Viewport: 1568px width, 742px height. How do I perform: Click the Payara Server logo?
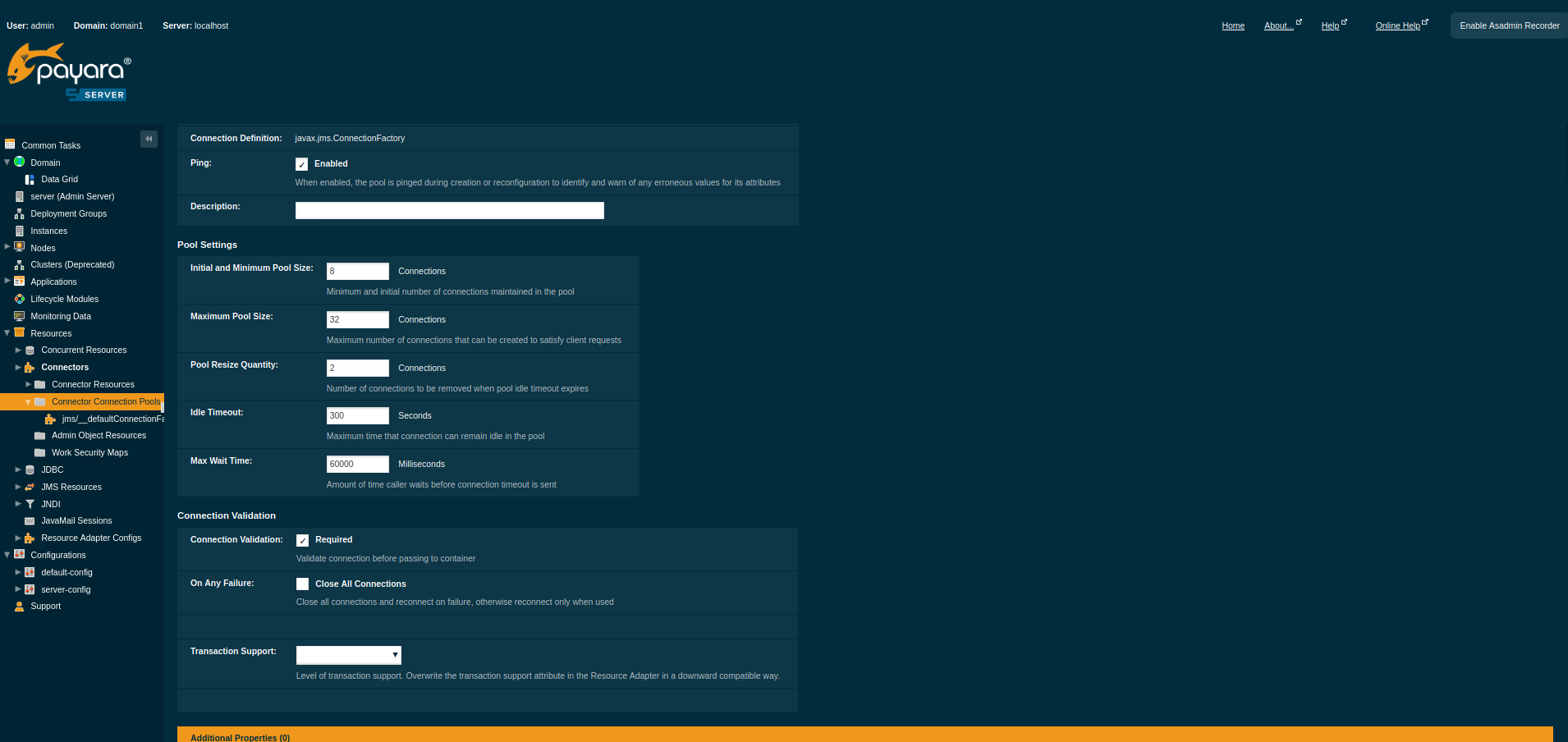pos(69,72)
